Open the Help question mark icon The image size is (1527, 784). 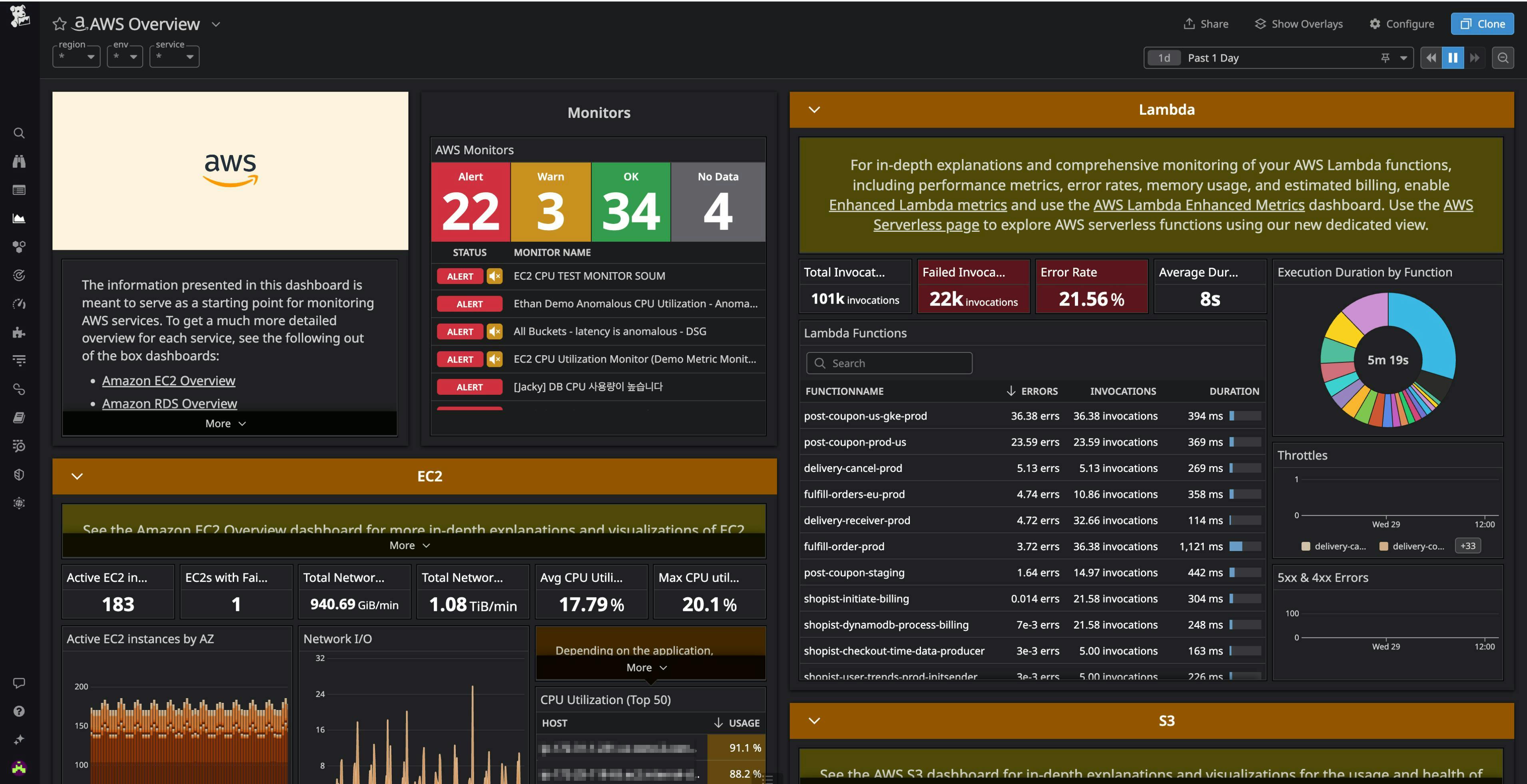coord(19,711)
